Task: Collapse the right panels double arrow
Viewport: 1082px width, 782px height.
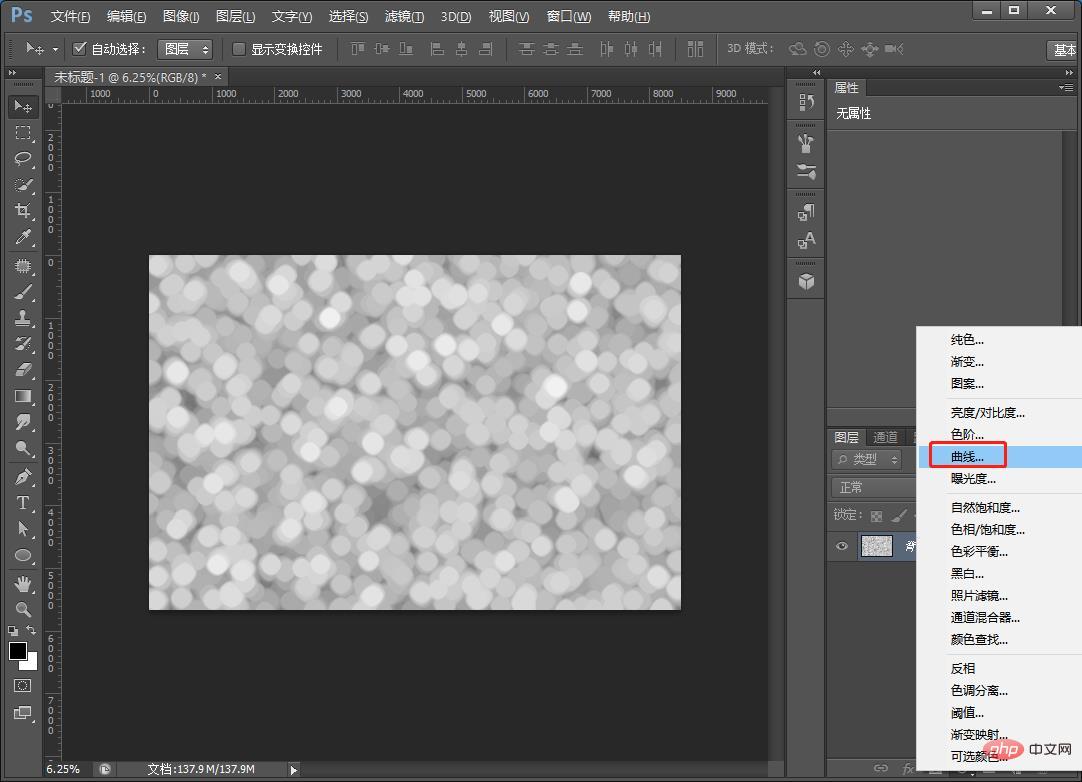Action: click(1069, 72)
